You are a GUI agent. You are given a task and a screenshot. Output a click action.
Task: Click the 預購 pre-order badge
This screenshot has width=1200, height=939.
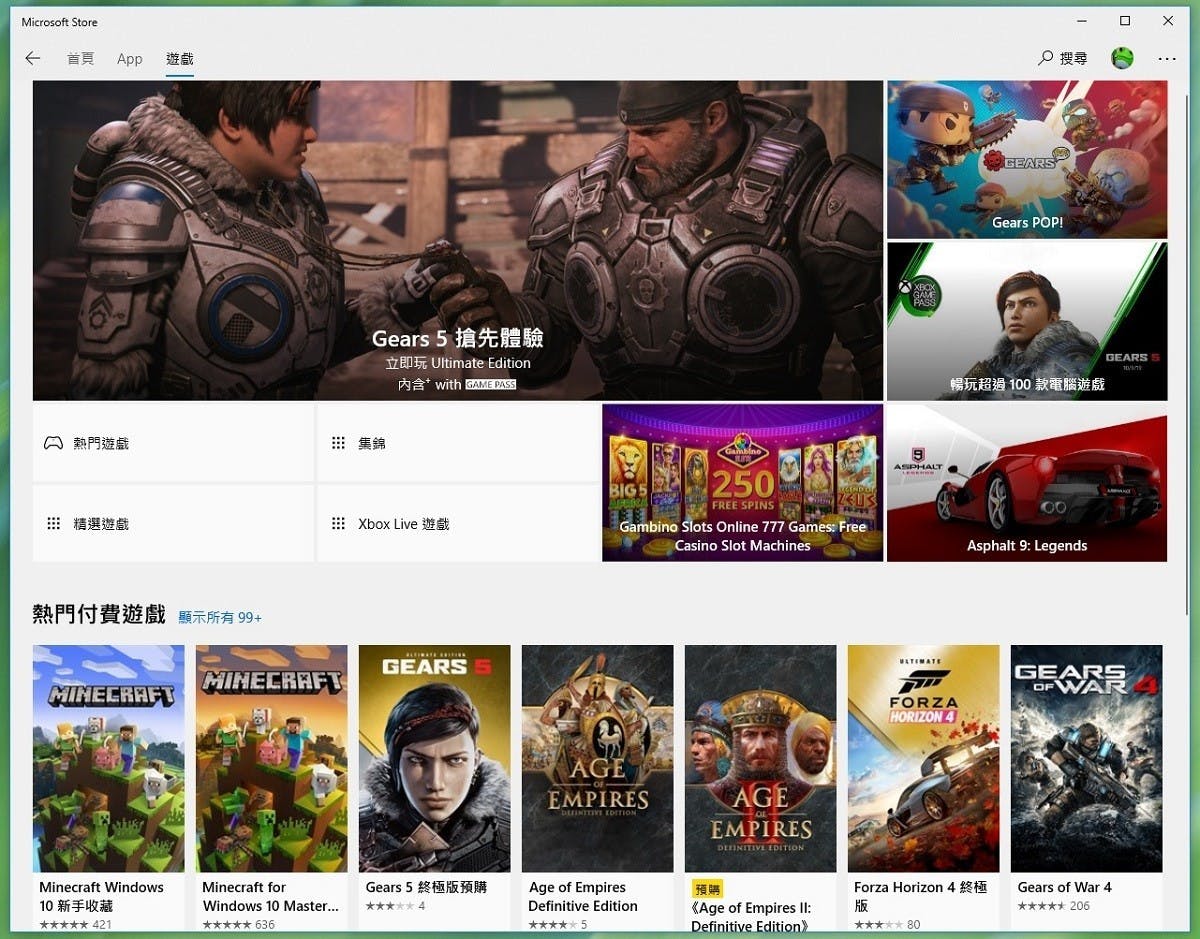click(707, 888)
